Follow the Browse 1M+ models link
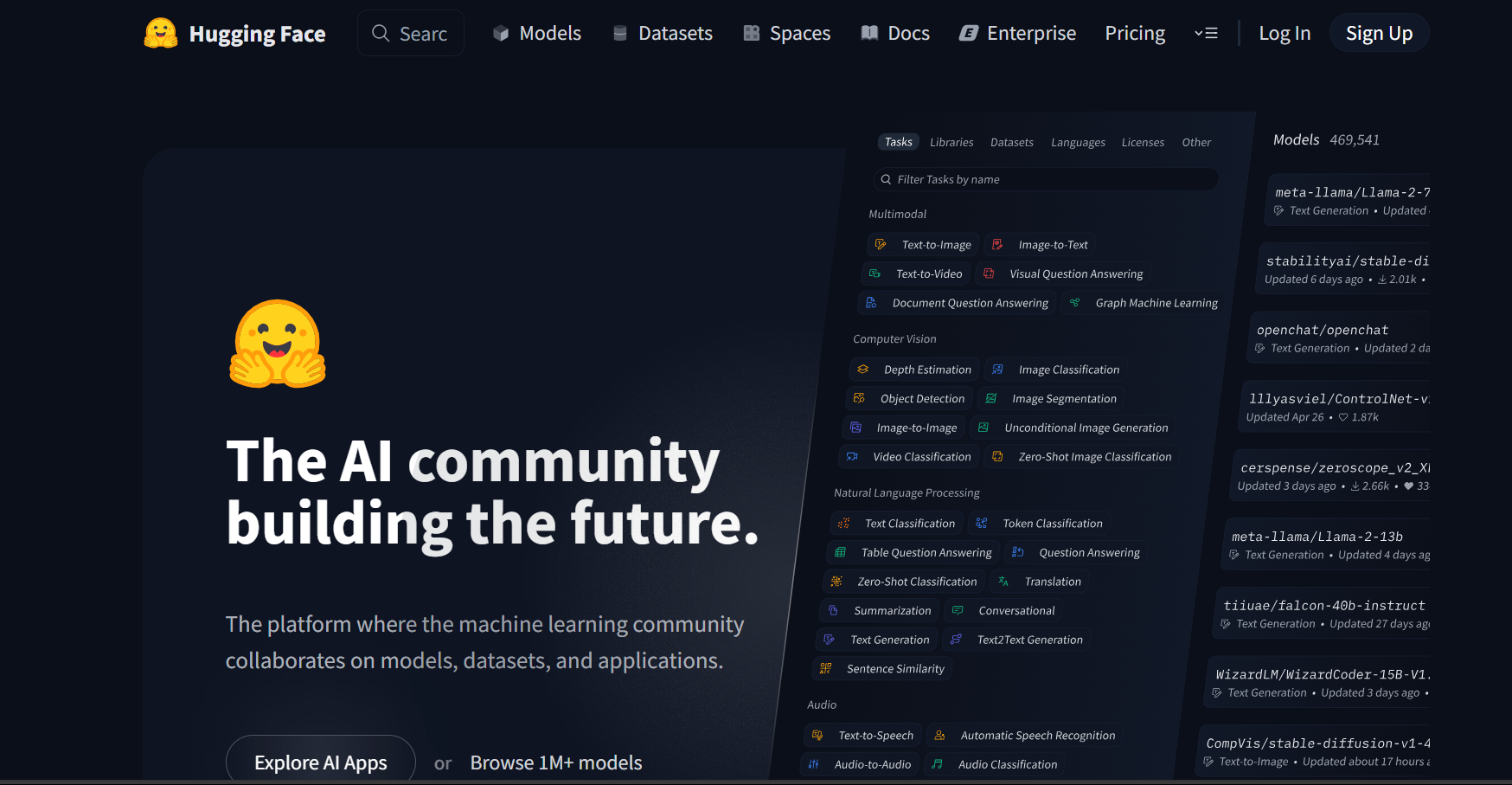This screenshot has width=1512, height=785. point(556,762)
